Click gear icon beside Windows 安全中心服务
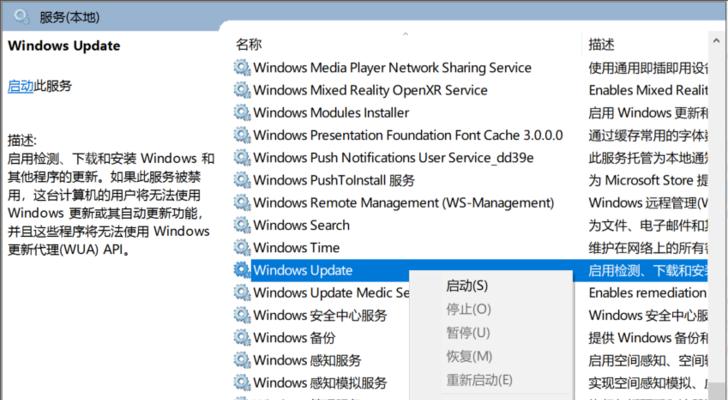Viewport: 728px width, 400px height. [x=242, y=315]
